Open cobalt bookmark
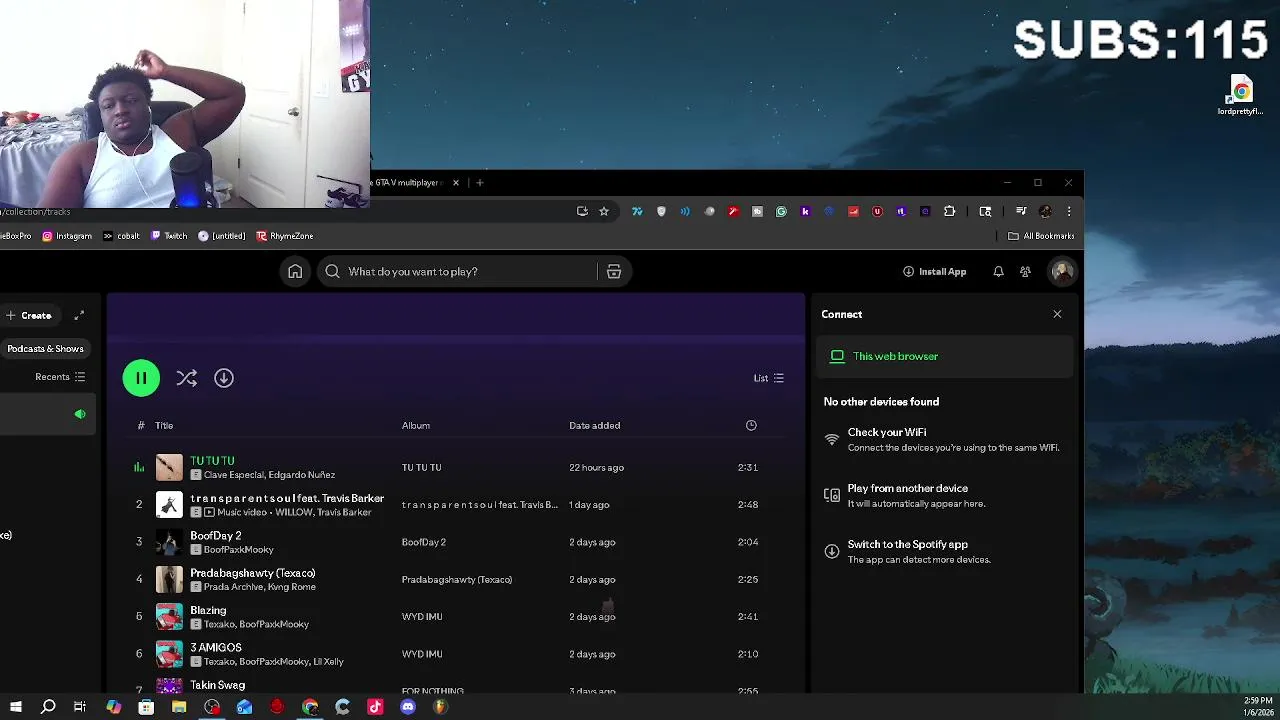The height and width of the screenshot is (720, 1280). click(x=121, y=236)
